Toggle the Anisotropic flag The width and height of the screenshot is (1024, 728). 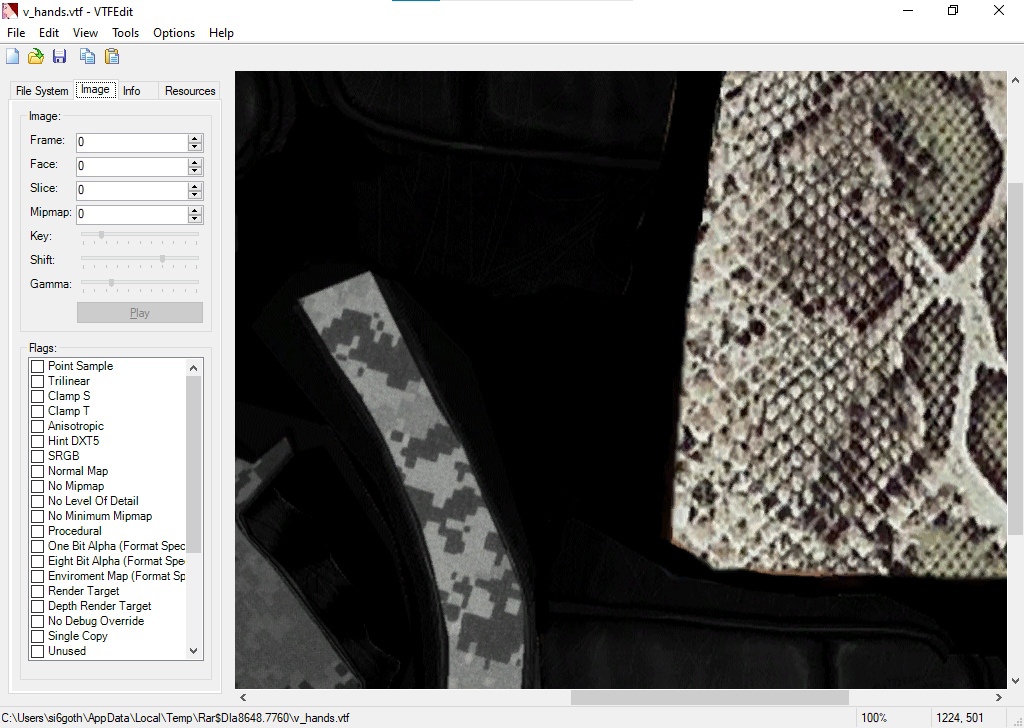38,426
